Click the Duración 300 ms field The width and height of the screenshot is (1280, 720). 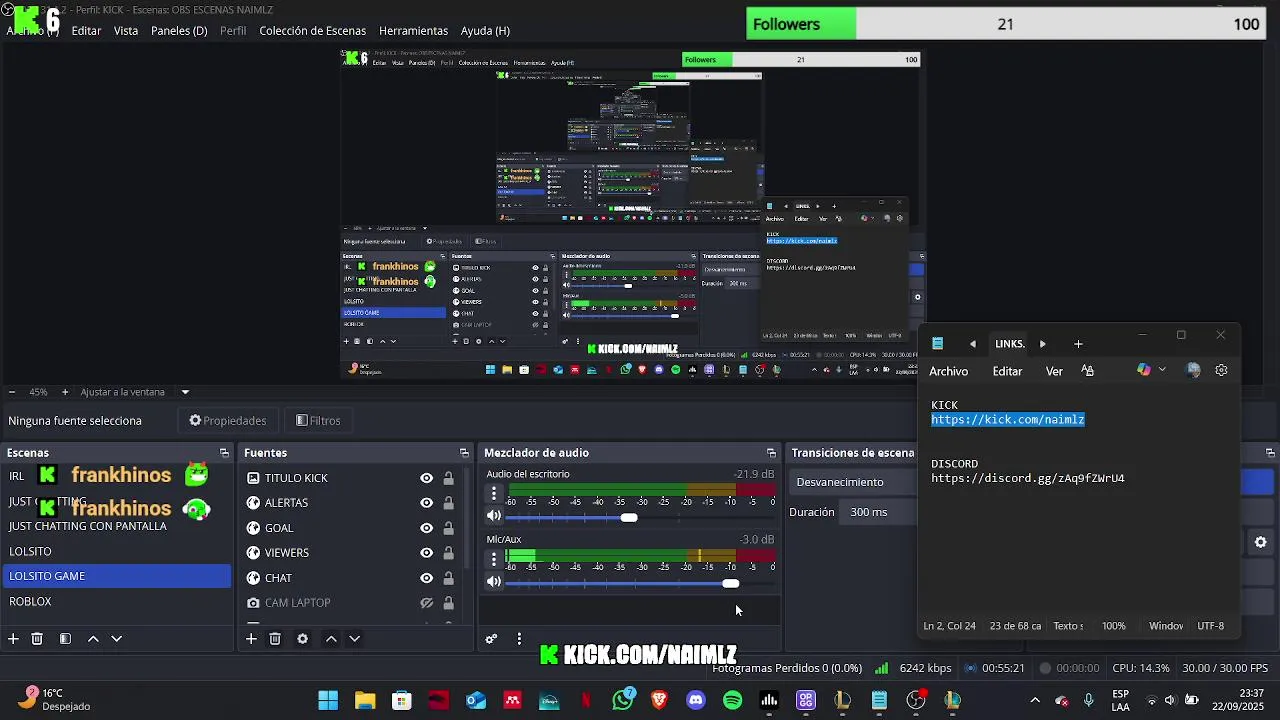(880, 512)
